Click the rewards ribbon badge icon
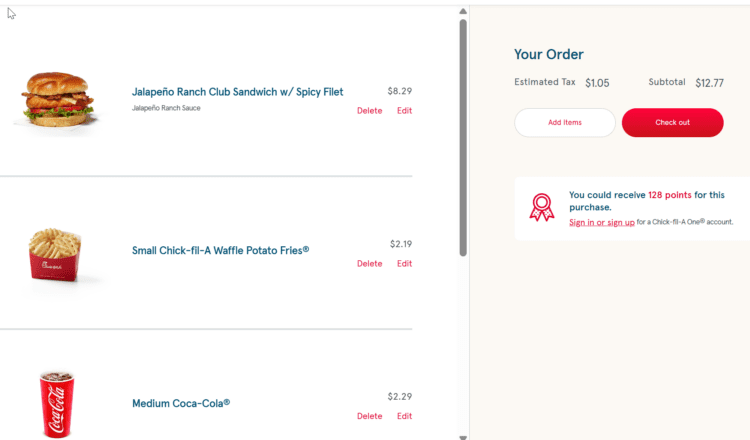 tap(541, 207)
